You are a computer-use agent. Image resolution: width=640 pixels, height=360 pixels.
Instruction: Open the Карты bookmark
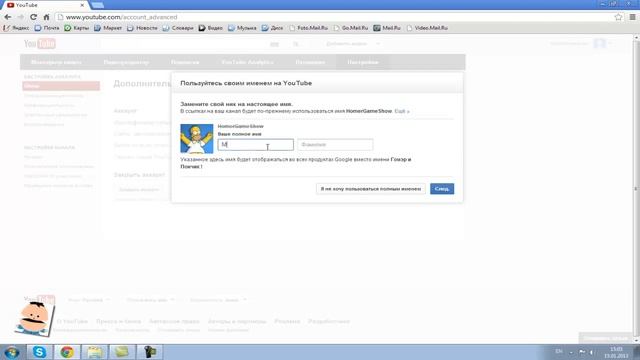(x=77, y=28)
